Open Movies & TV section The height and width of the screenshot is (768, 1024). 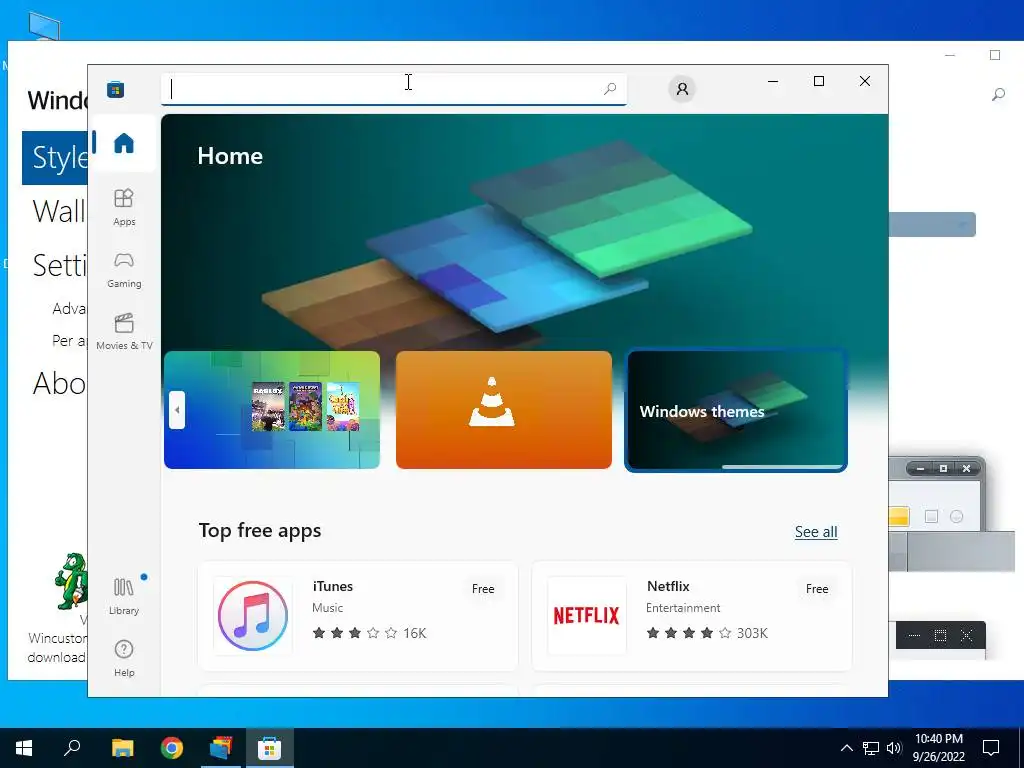coord(123,332)
